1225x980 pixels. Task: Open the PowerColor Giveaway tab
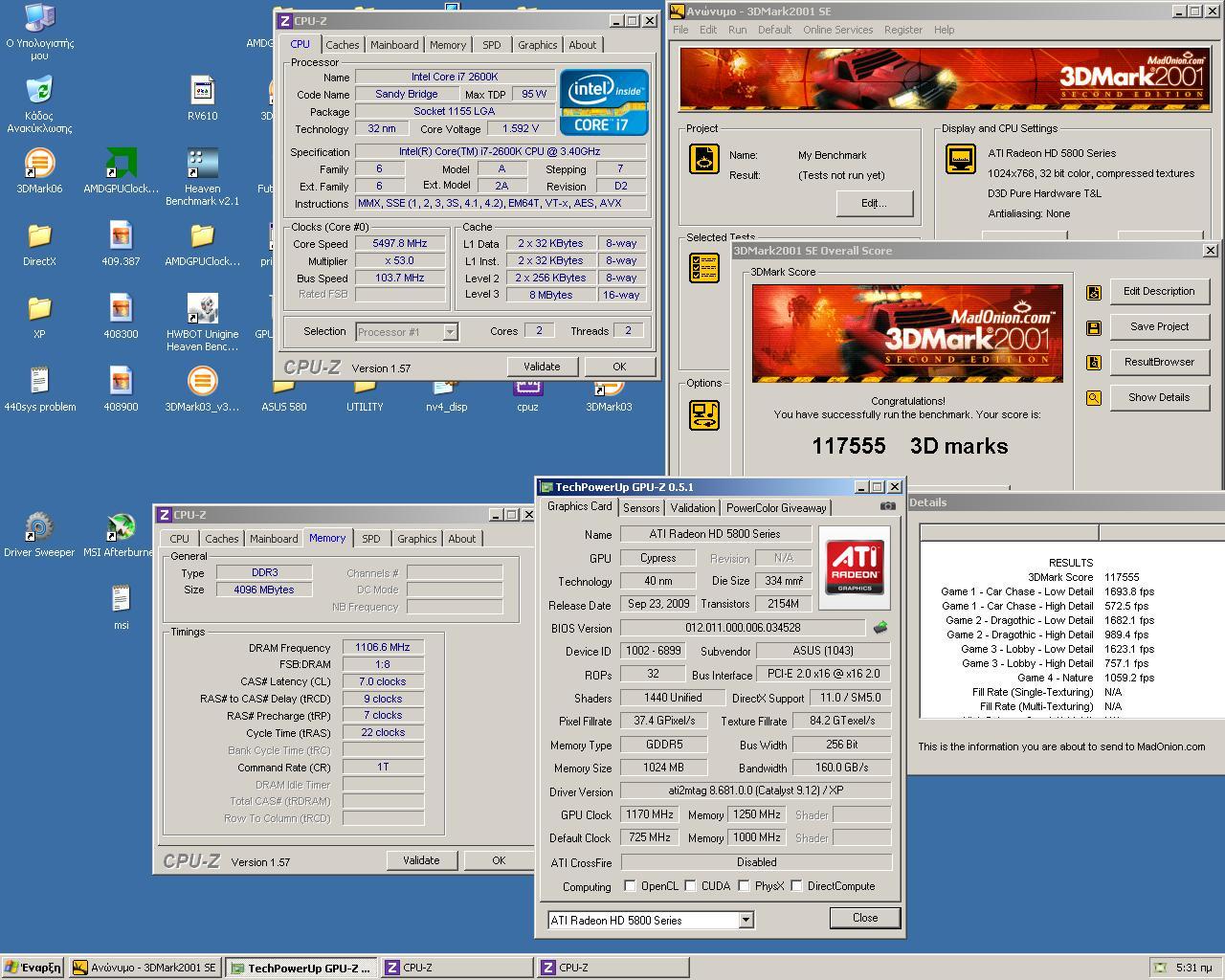coord(776,508)
